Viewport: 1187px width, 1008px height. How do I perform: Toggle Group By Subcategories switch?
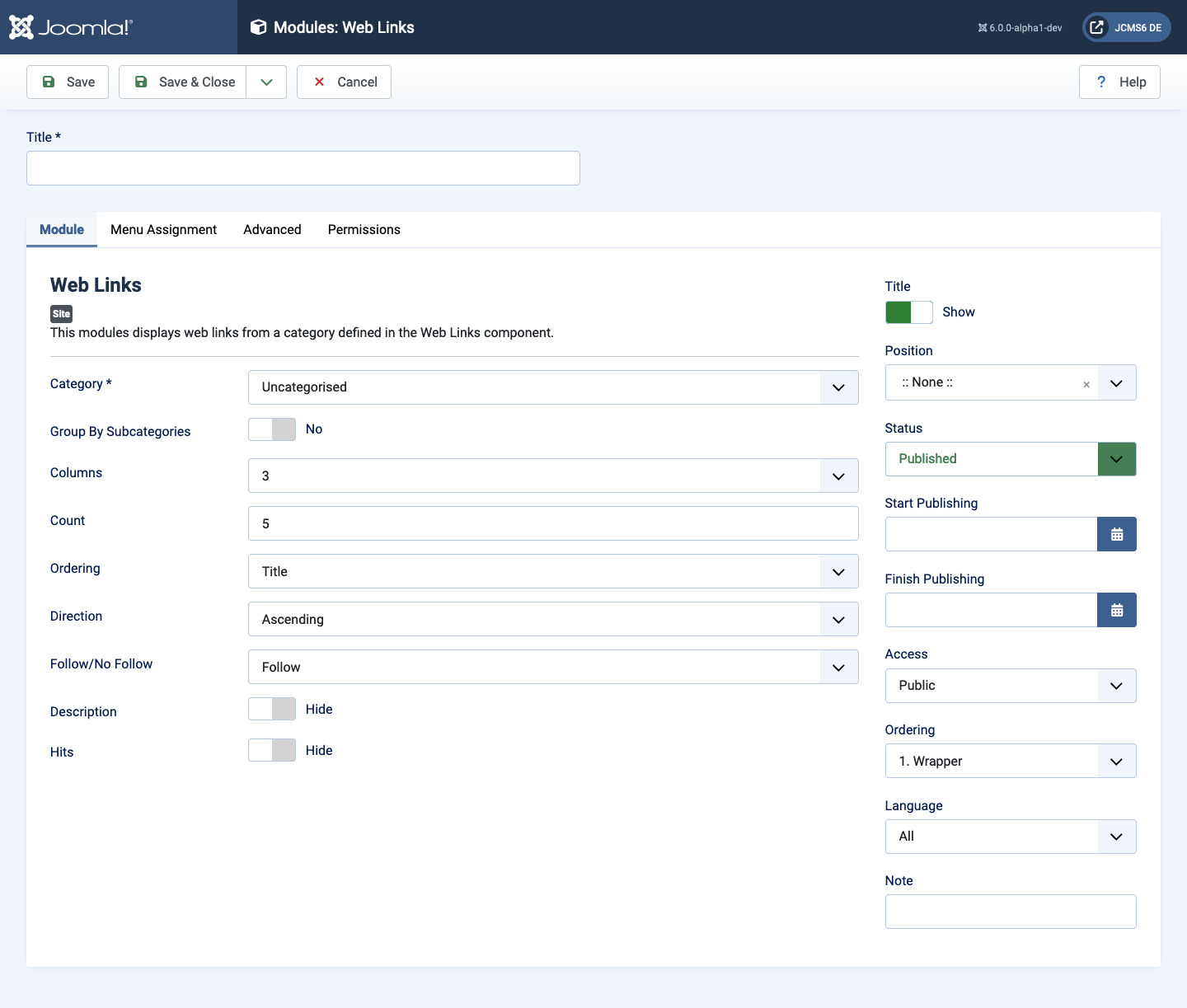point(272,429)
